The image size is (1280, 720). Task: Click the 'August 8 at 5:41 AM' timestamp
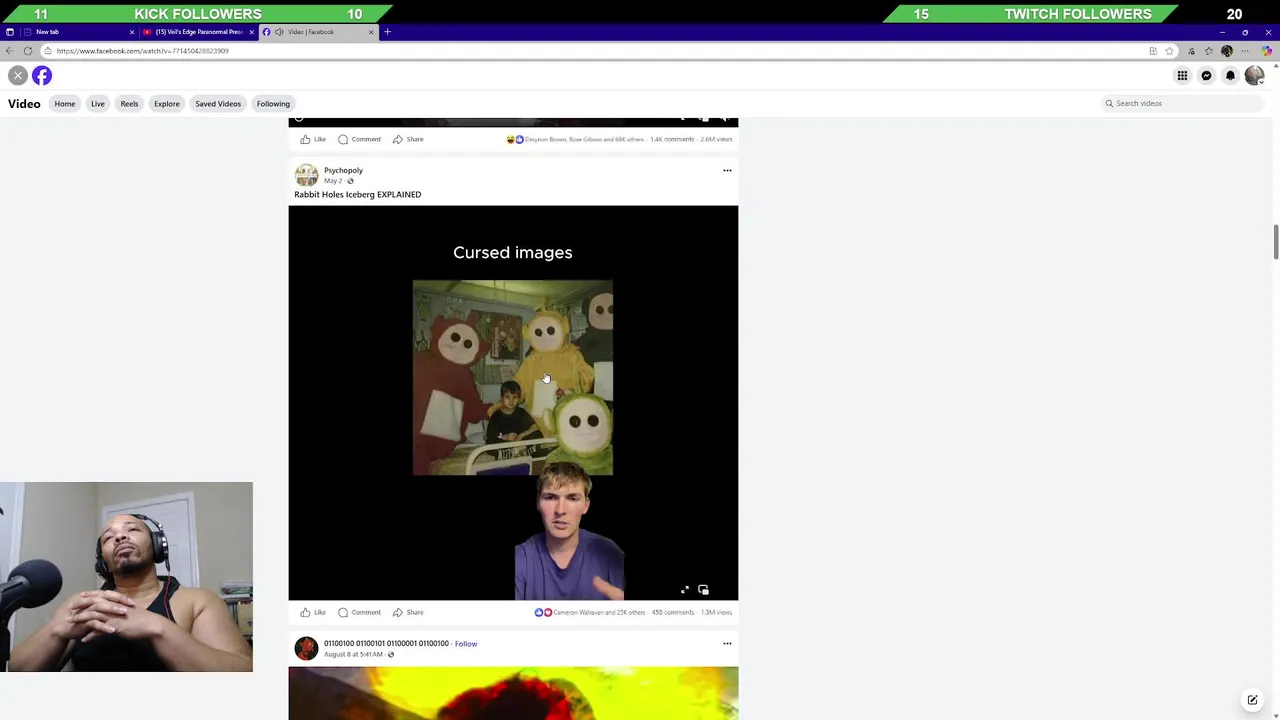click(353, 654)
